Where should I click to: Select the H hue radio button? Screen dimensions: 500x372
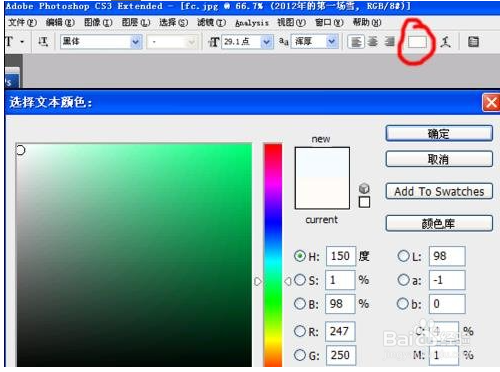pyautogui.click(x=300, y=256)
